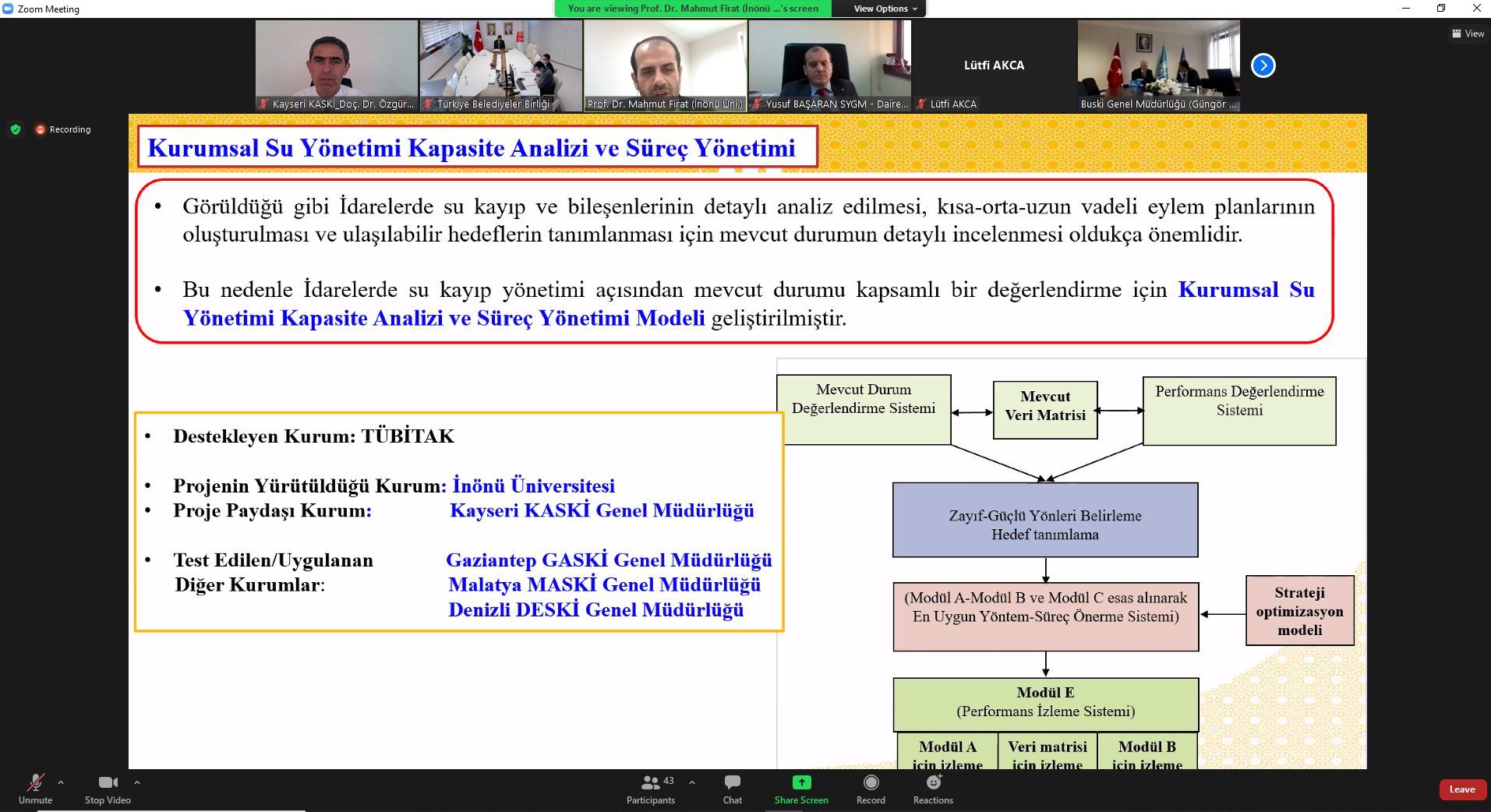Click Destekleyen Kurum: TÜBİTAK text
The width and height of the screenshot is (1491, 812).
pyautogui.click(x=313, y=436)
